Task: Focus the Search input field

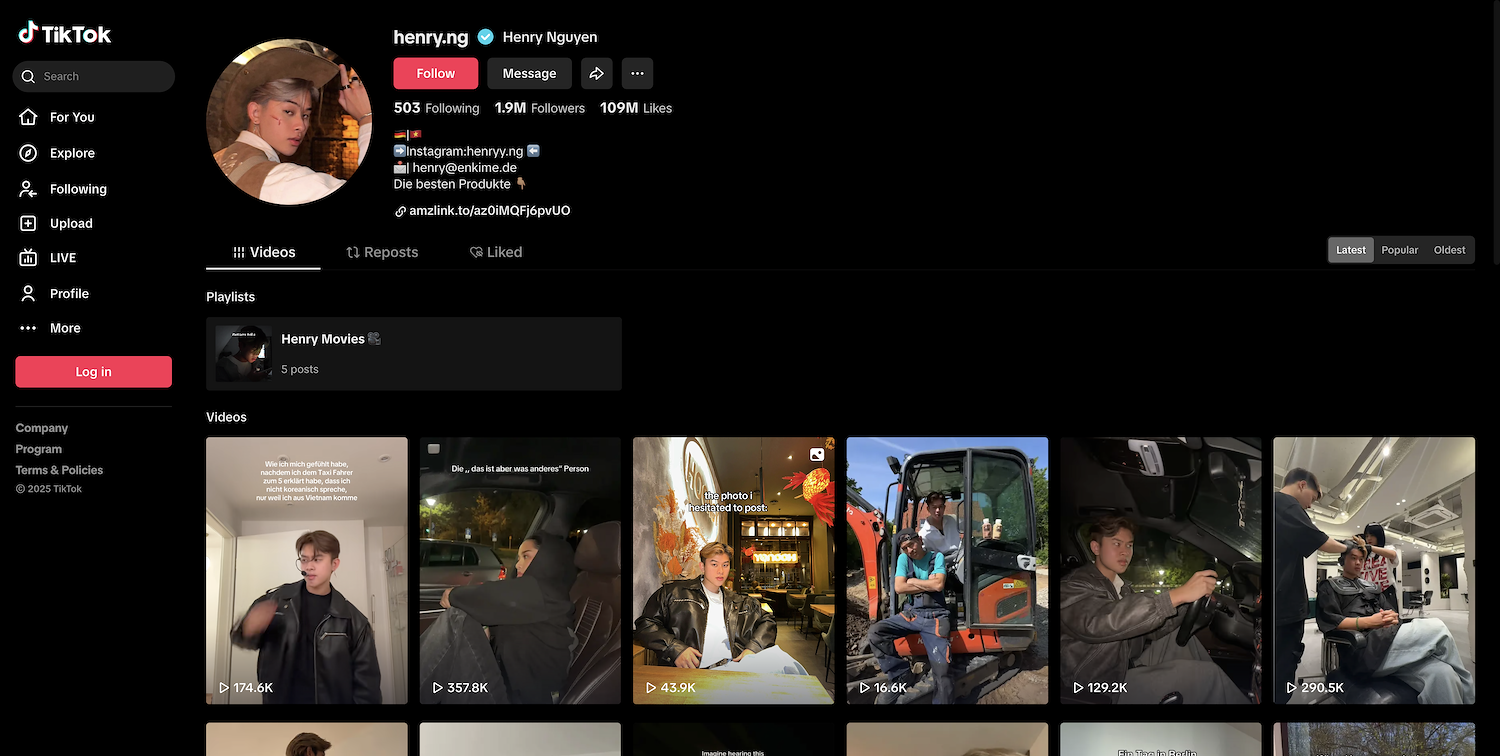Action: pos(94,77)
